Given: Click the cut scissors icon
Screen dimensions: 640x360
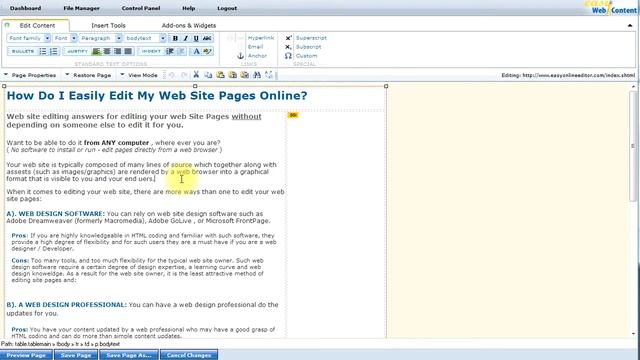Looking at the screenshot, I should tap(196, 75).
